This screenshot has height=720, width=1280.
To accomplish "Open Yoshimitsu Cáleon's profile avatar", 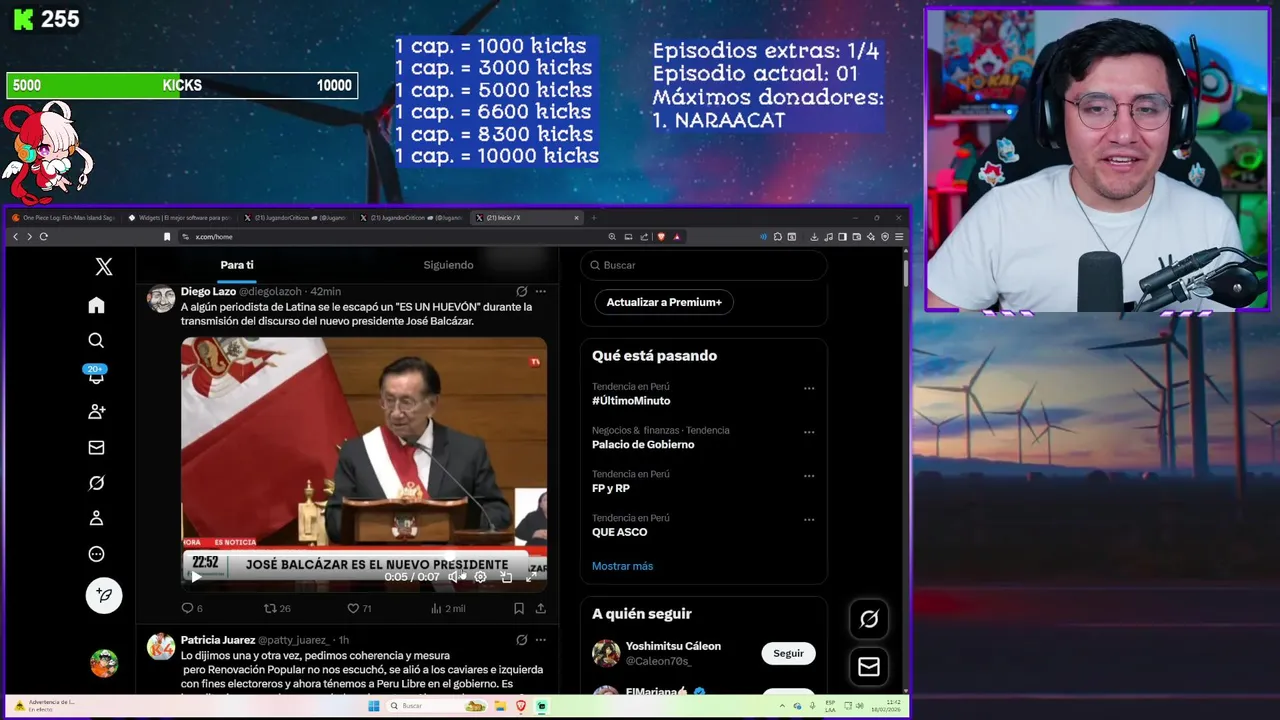I will click(x=606, y=653).
